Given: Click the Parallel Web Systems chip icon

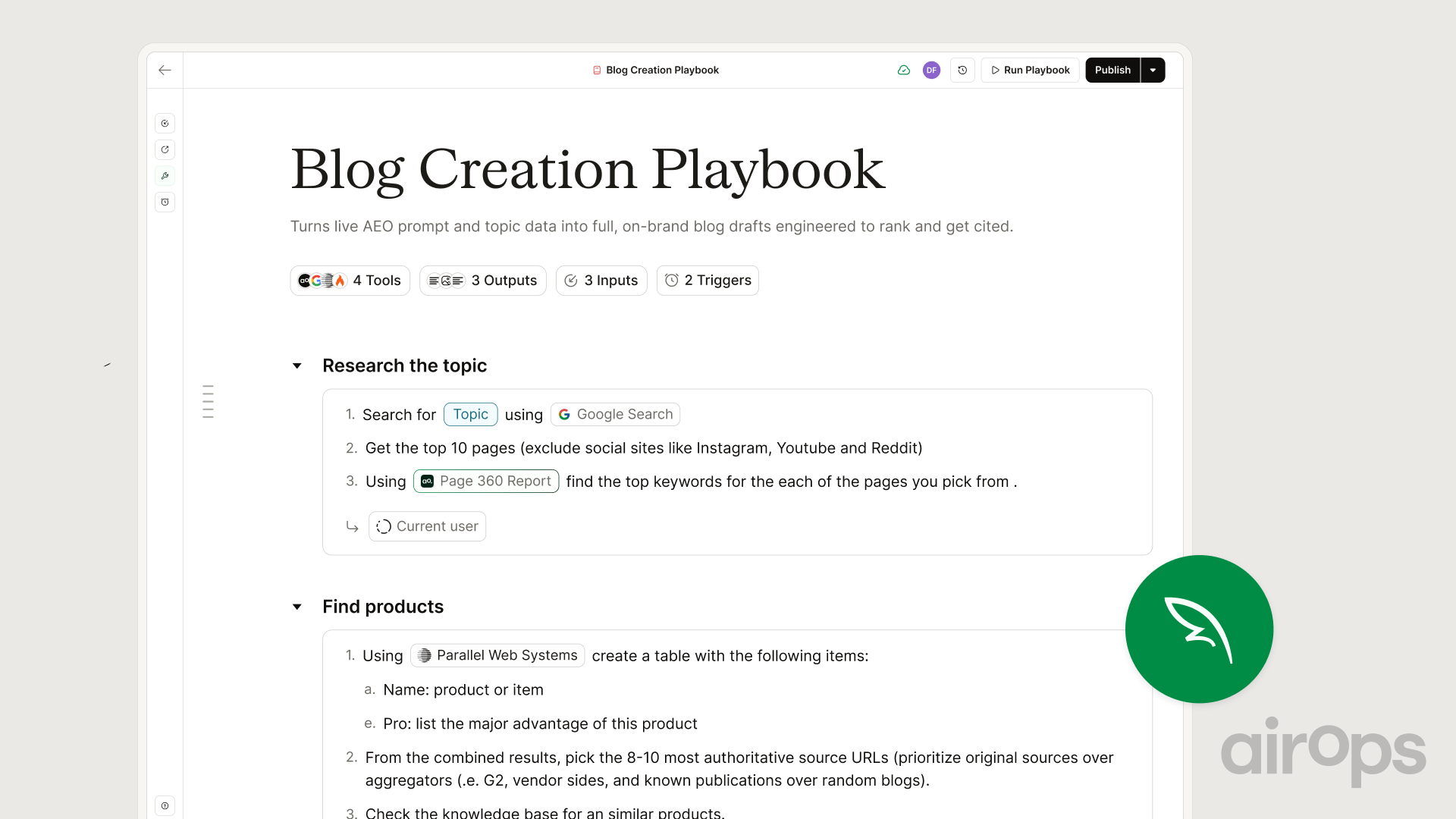Looking at the screenshot, I should [425, 655].
